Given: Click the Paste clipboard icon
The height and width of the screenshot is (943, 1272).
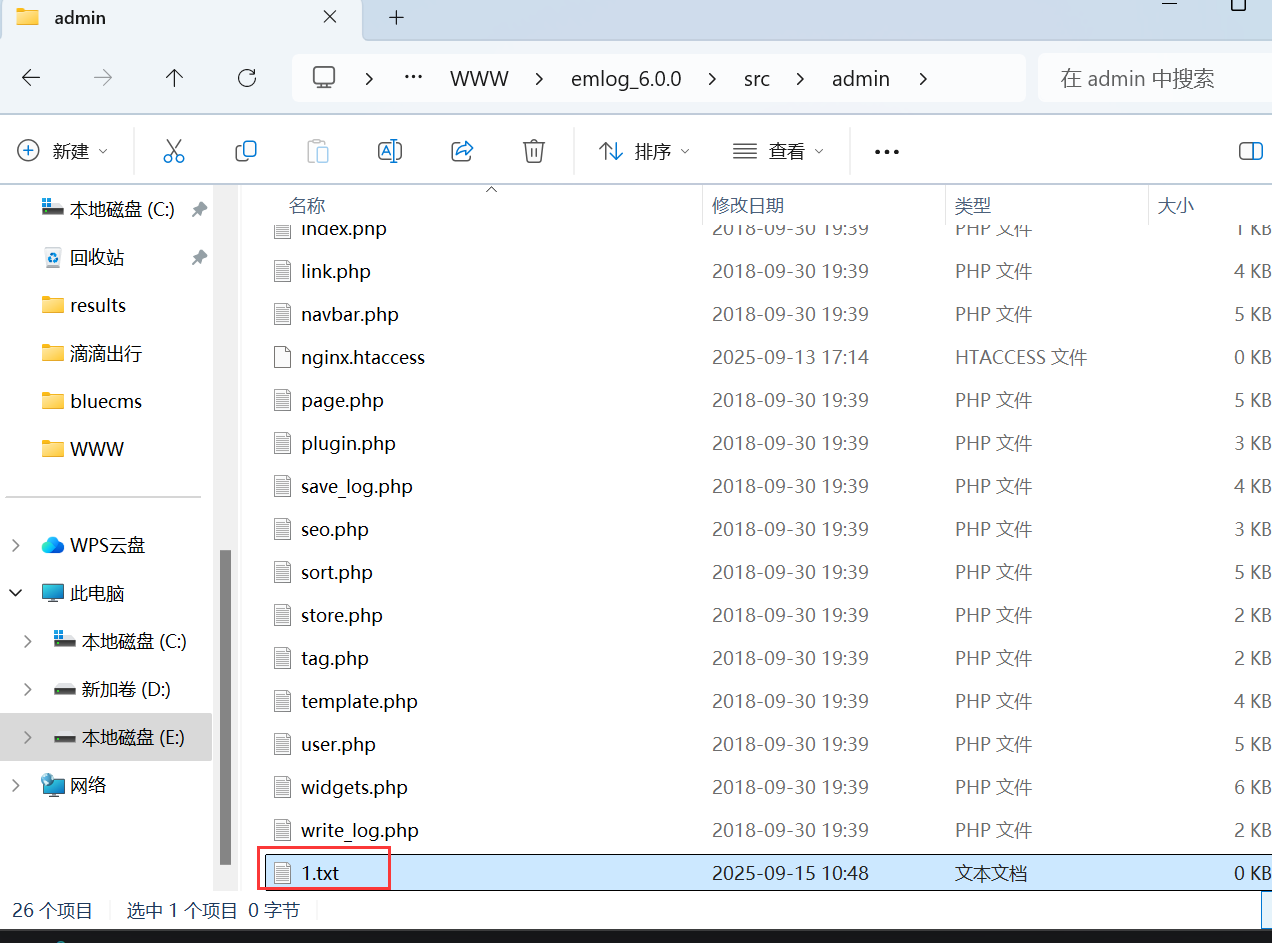Looking at the screenshot, I should [318, 151].
